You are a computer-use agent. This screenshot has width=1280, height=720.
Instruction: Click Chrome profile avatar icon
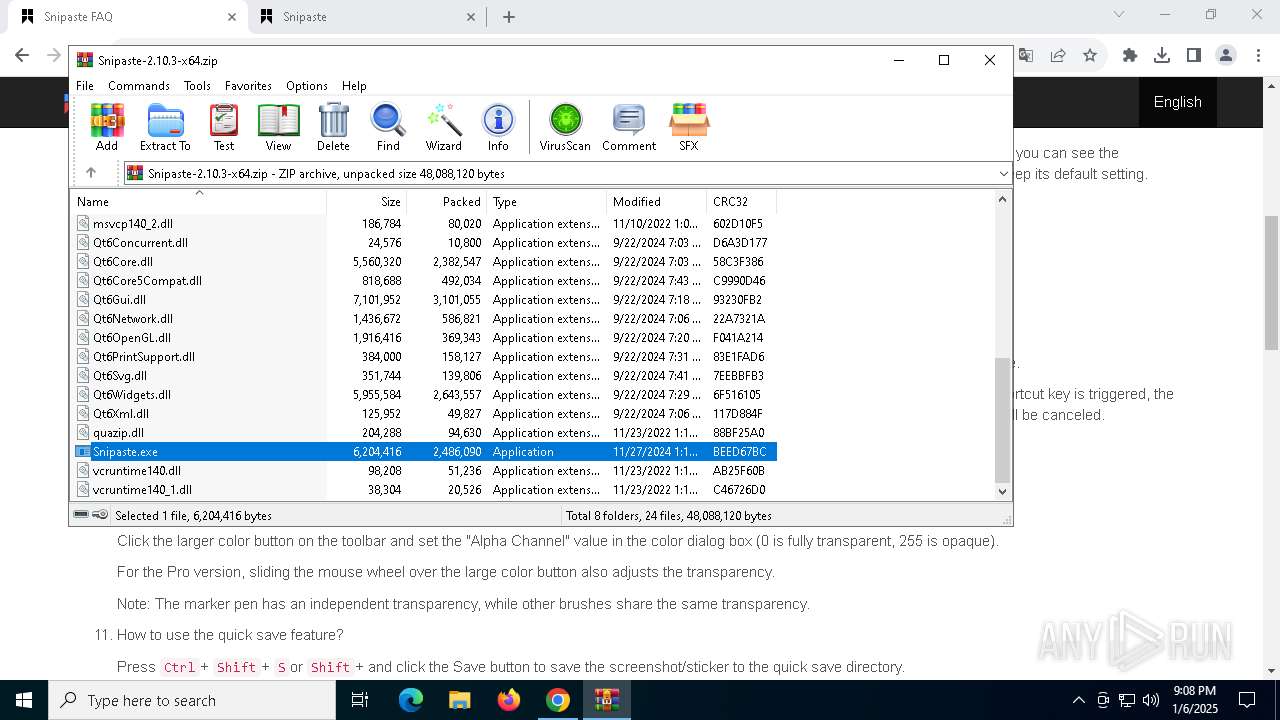(x=1226, y=55)
